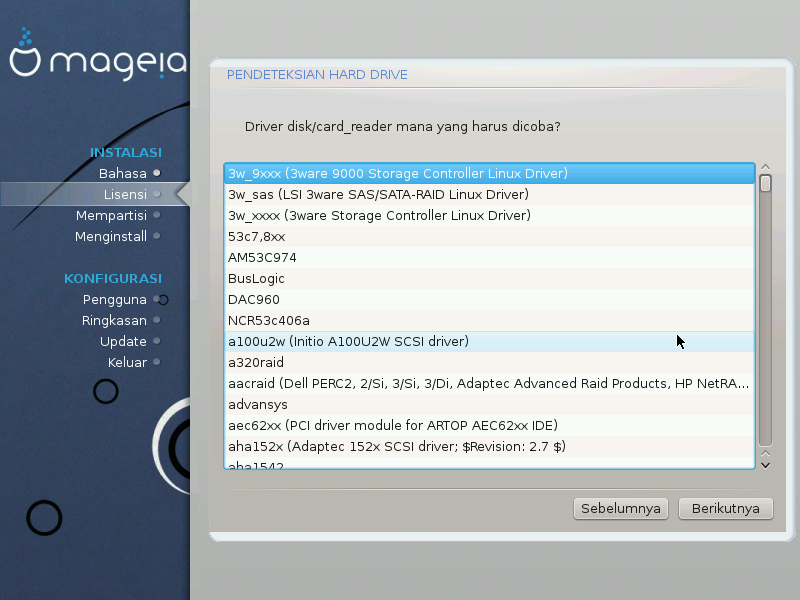Click the Sebelumnya button to go back
This screenshot has width=800, height=600.
[620, 509]
